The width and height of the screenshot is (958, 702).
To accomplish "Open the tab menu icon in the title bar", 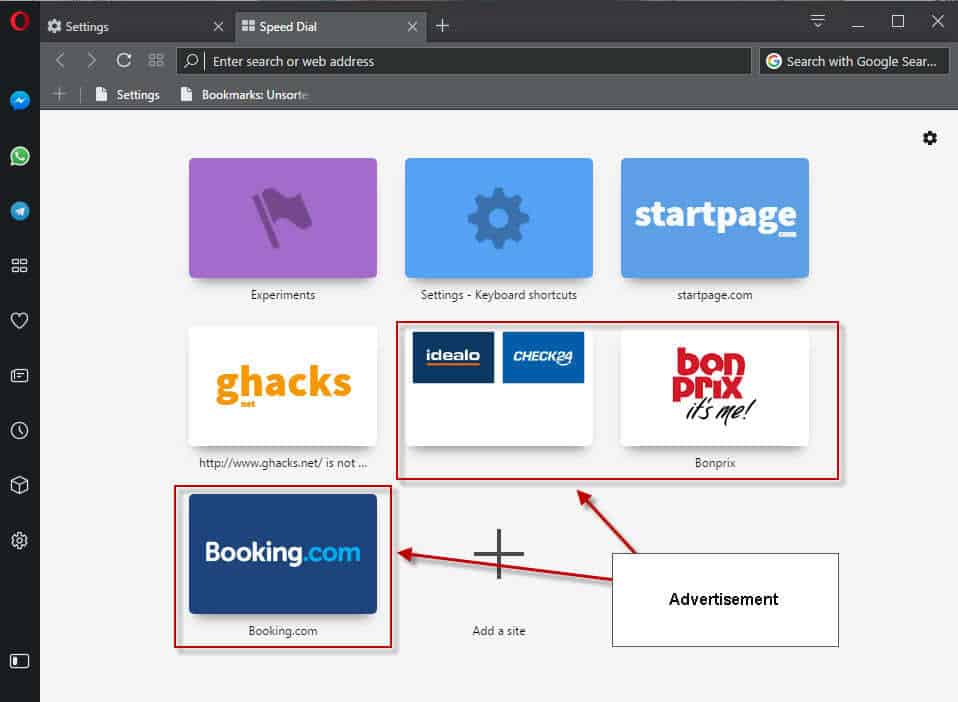I will pyautogui.click(x=817, y=21).
